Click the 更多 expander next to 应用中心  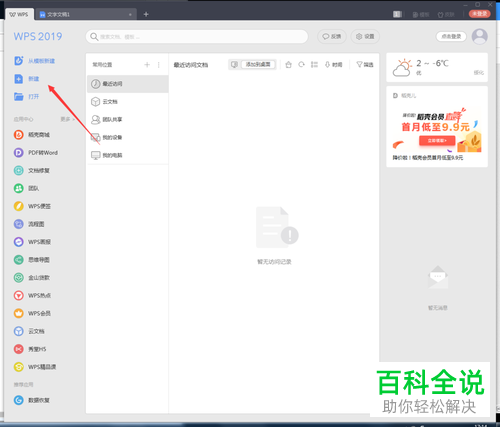[67, 119]
